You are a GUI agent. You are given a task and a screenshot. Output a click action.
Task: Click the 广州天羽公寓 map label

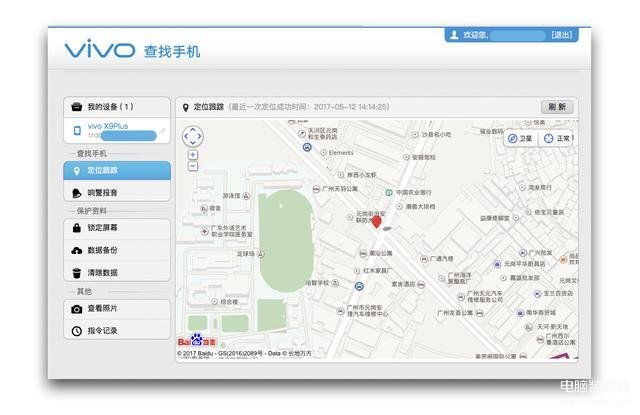click(340, 189)
